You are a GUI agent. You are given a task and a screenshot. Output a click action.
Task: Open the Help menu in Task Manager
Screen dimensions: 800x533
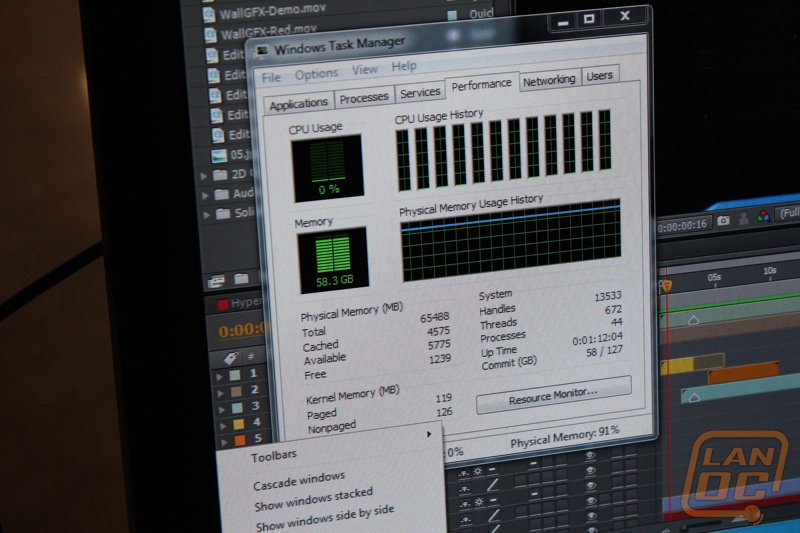tap(404, 66)
